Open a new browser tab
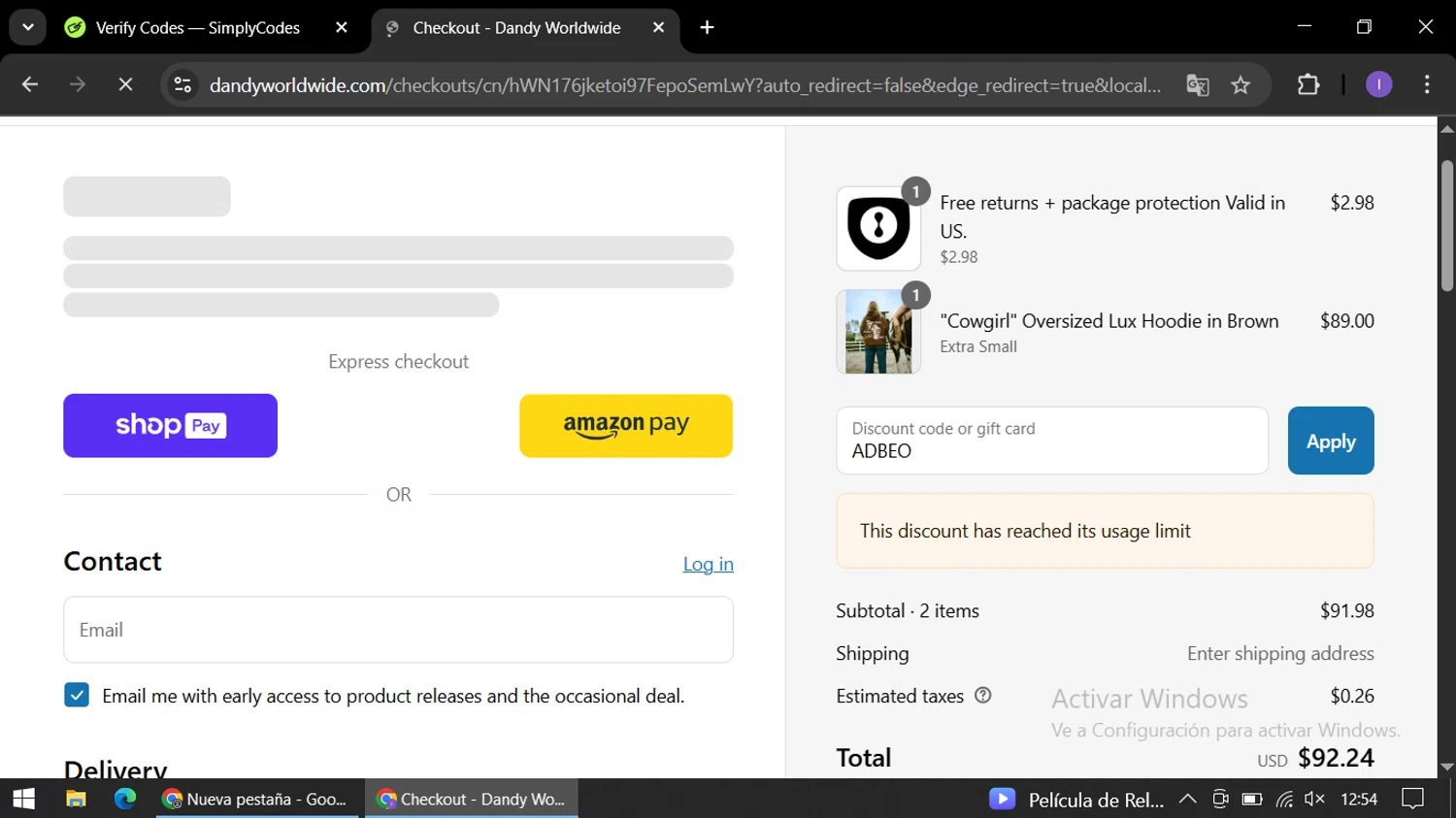Screen dimensions: 1456x818 pos(708,28)
